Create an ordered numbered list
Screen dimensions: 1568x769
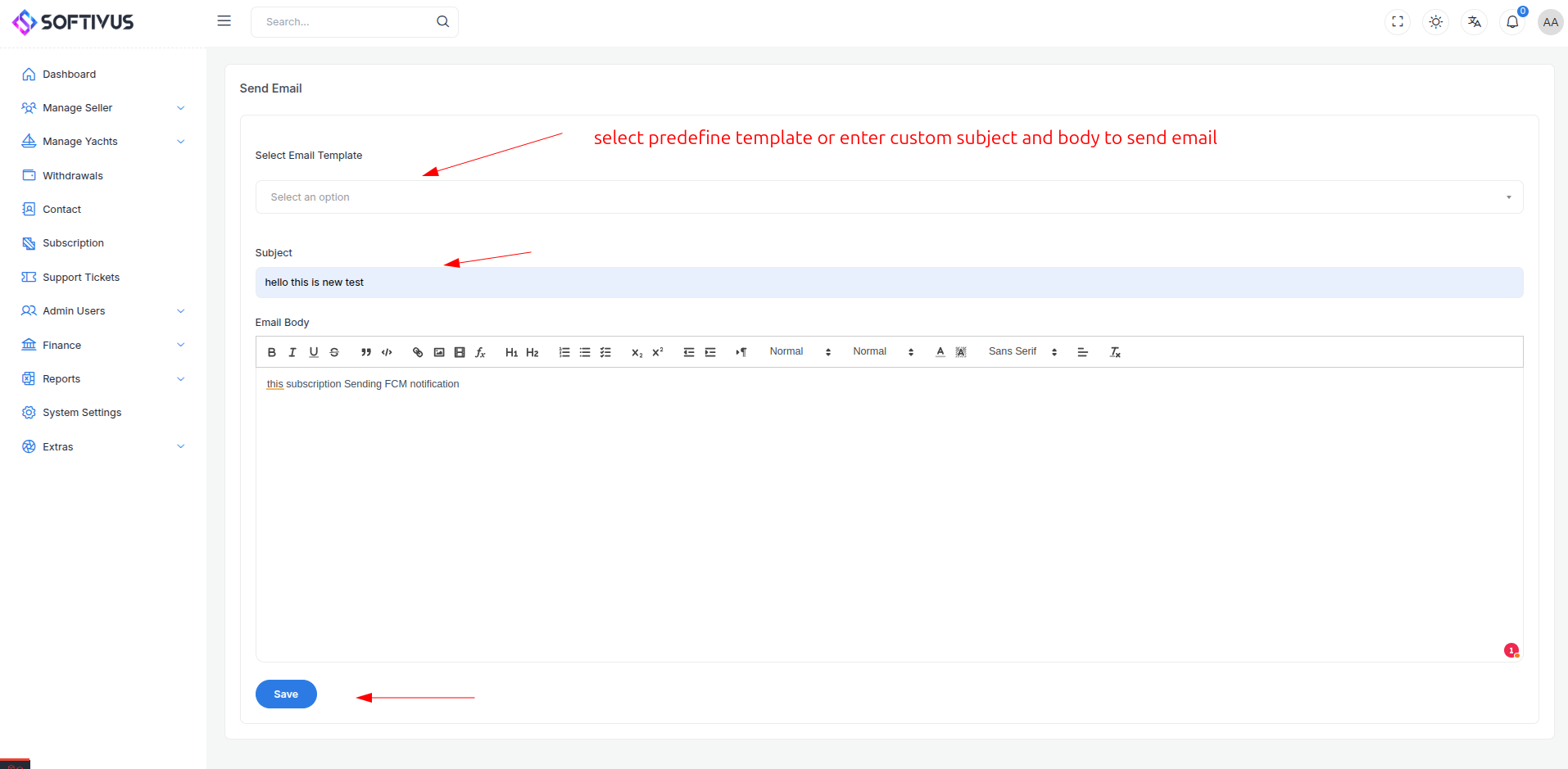(x=564, y=352)
